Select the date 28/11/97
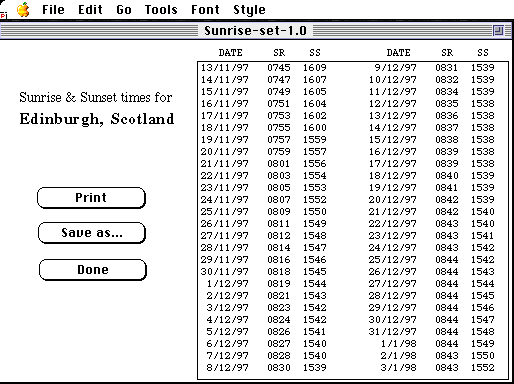Viewport: 514px width, 384px height. [x=225, y=248]
